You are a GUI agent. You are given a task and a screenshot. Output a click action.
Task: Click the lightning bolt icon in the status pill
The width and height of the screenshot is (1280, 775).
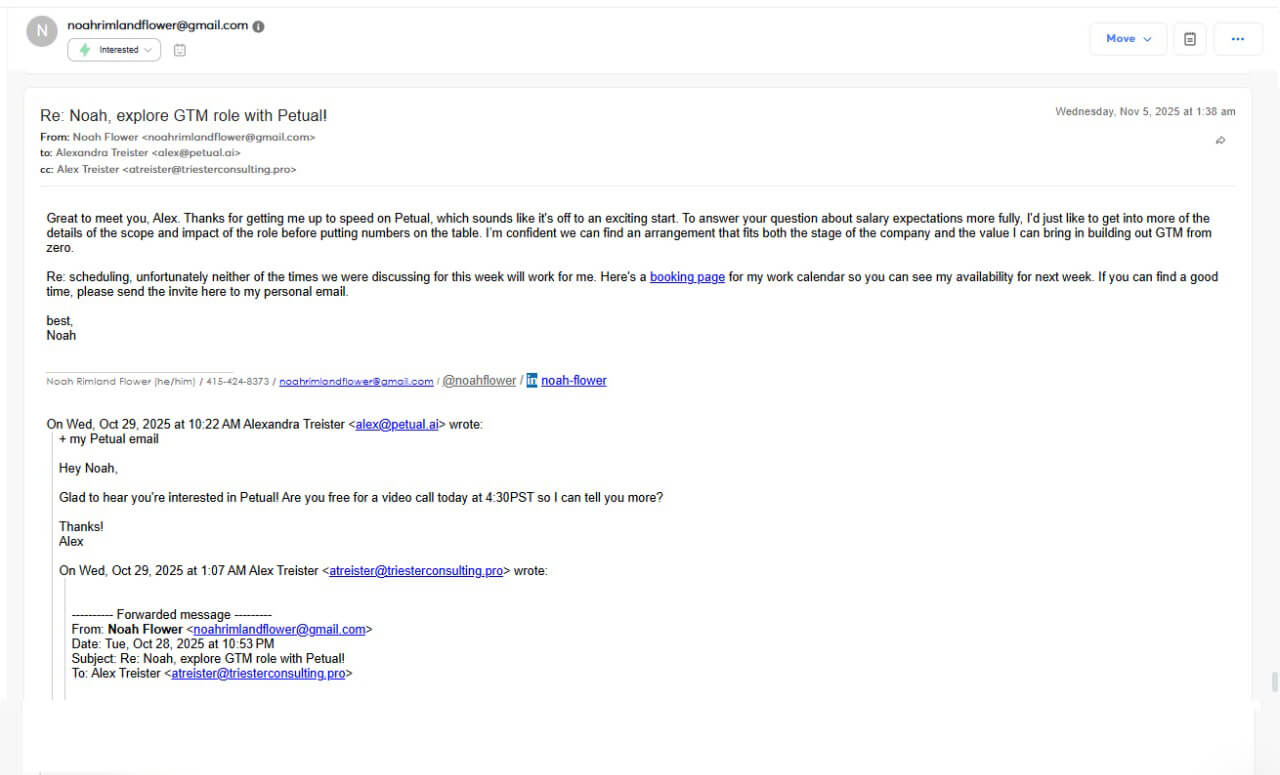point(85,50)
